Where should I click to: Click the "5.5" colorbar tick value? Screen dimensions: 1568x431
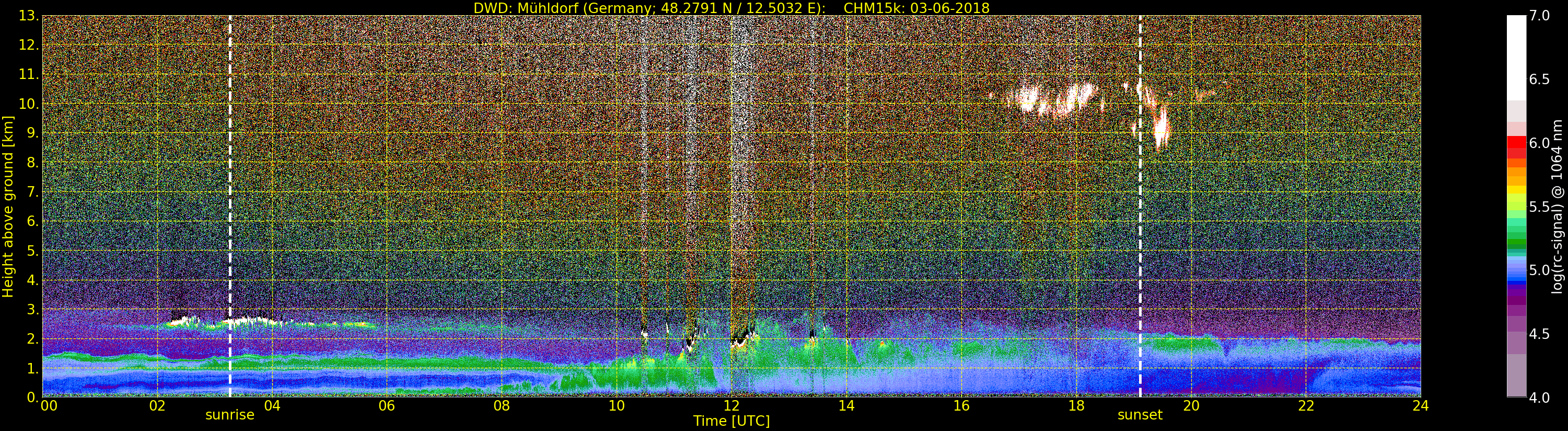pos(1539,207)
